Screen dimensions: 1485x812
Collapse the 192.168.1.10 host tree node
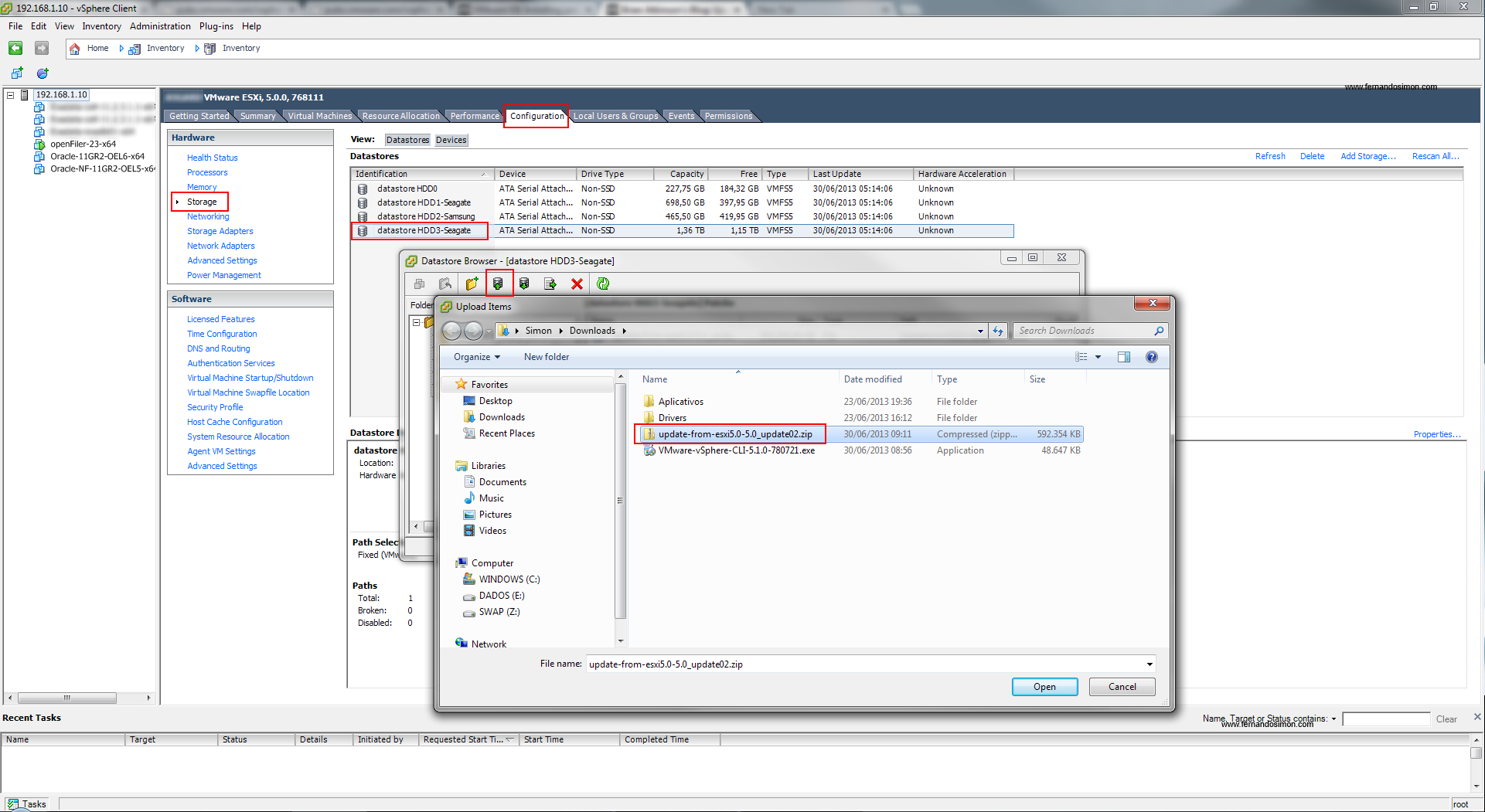pyautogui.click(x=11, y=95)
